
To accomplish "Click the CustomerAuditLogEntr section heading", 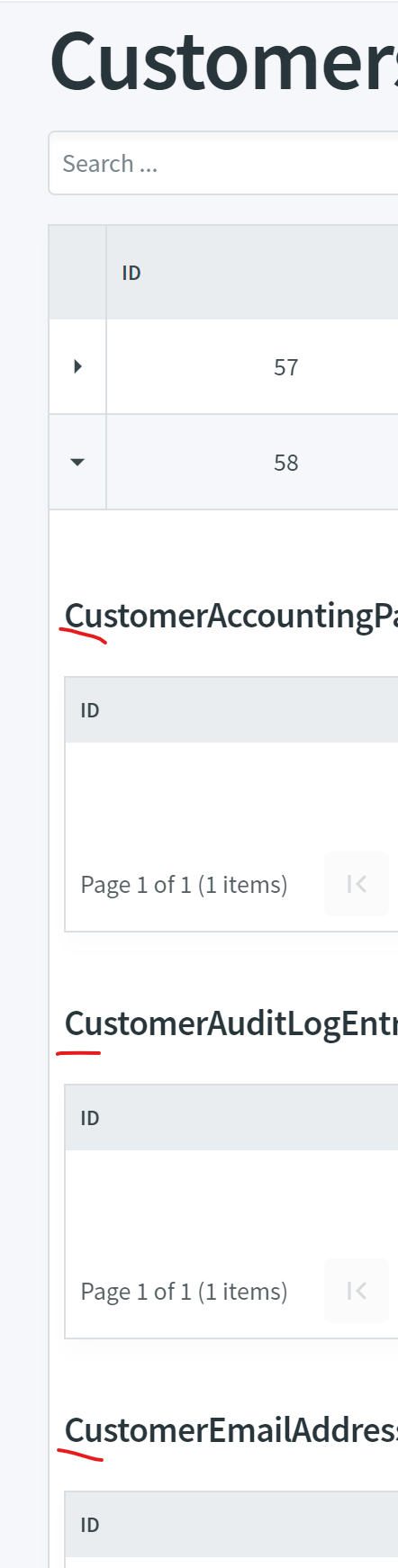I will pyautogui.click(x=231, y=1023).
